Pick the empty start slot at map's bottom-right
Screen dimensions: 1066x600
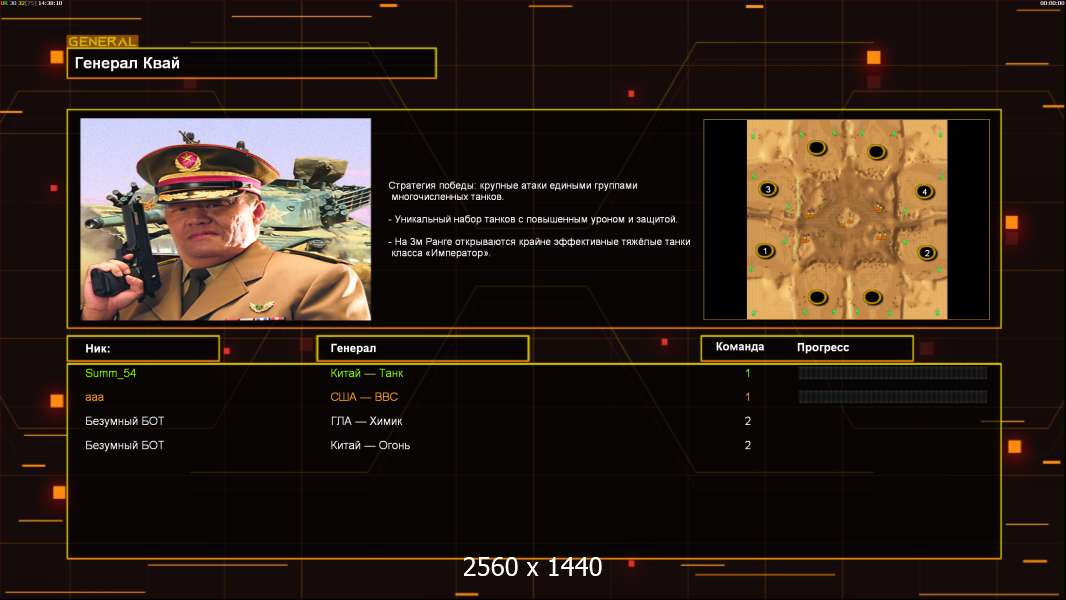pos(872,296)
